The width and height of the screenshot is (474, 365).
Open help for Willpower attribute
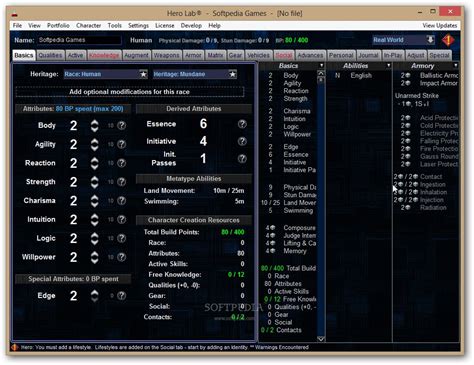tap(122, 257)
